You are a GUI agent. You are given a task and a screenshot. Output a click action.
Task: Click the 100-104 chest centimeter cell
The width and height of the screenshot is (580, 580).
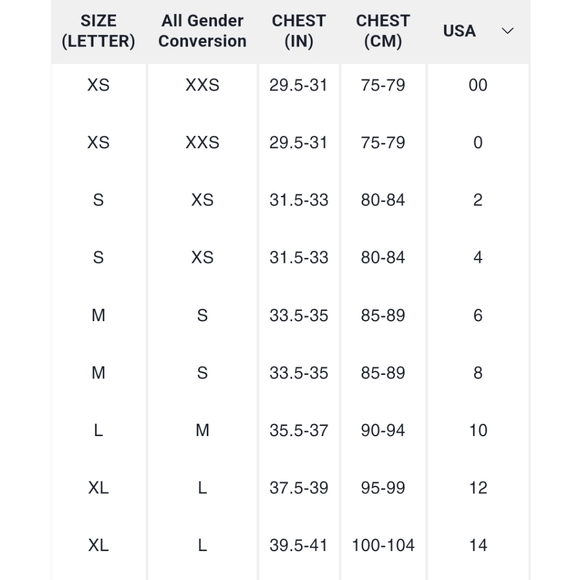(x=383, y=546)
